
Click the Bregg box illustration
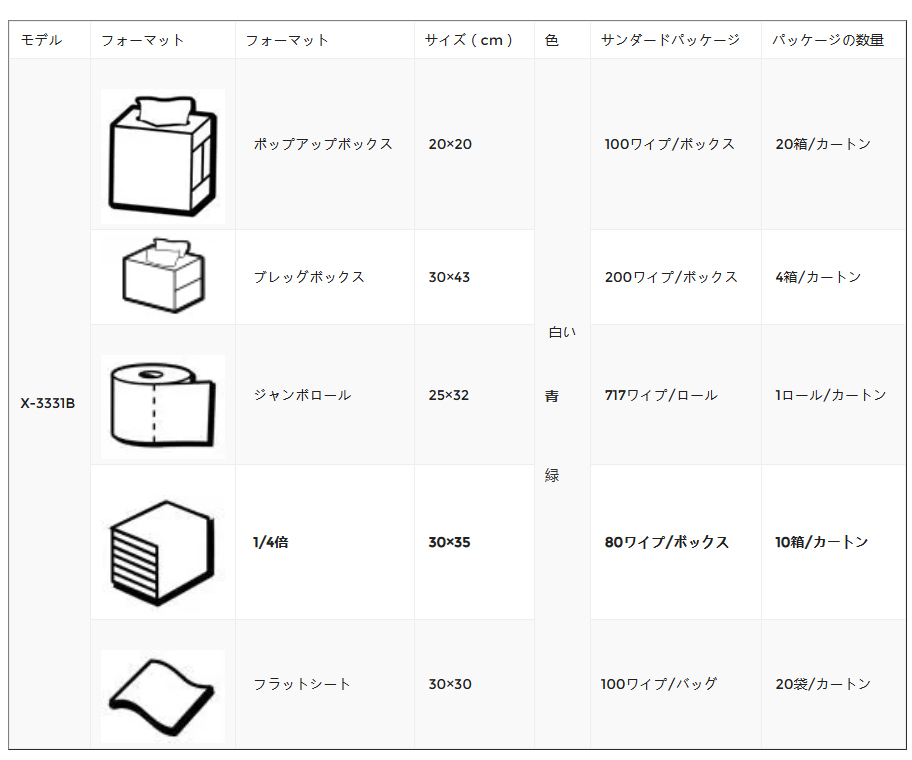tap(163, 275)
